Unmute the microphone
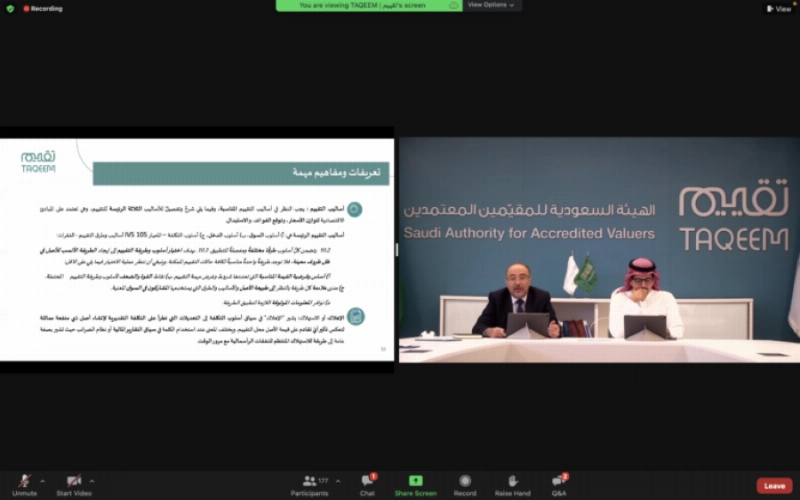Image resolution: width=800 pixels, height=500 pixels. pos(24,485)
